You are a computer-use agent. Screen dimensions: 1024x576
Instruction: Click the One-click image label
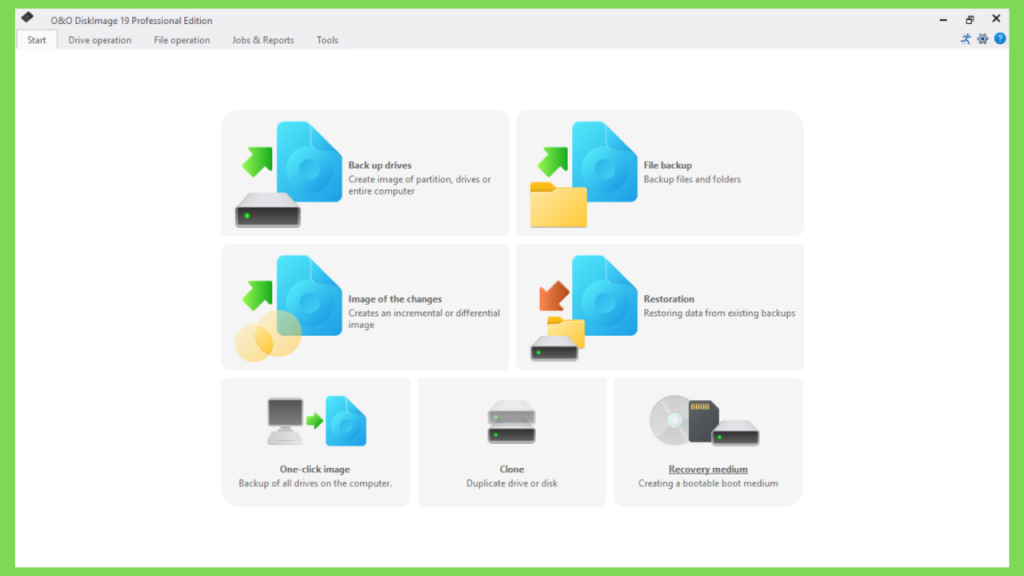pos(315,469)
